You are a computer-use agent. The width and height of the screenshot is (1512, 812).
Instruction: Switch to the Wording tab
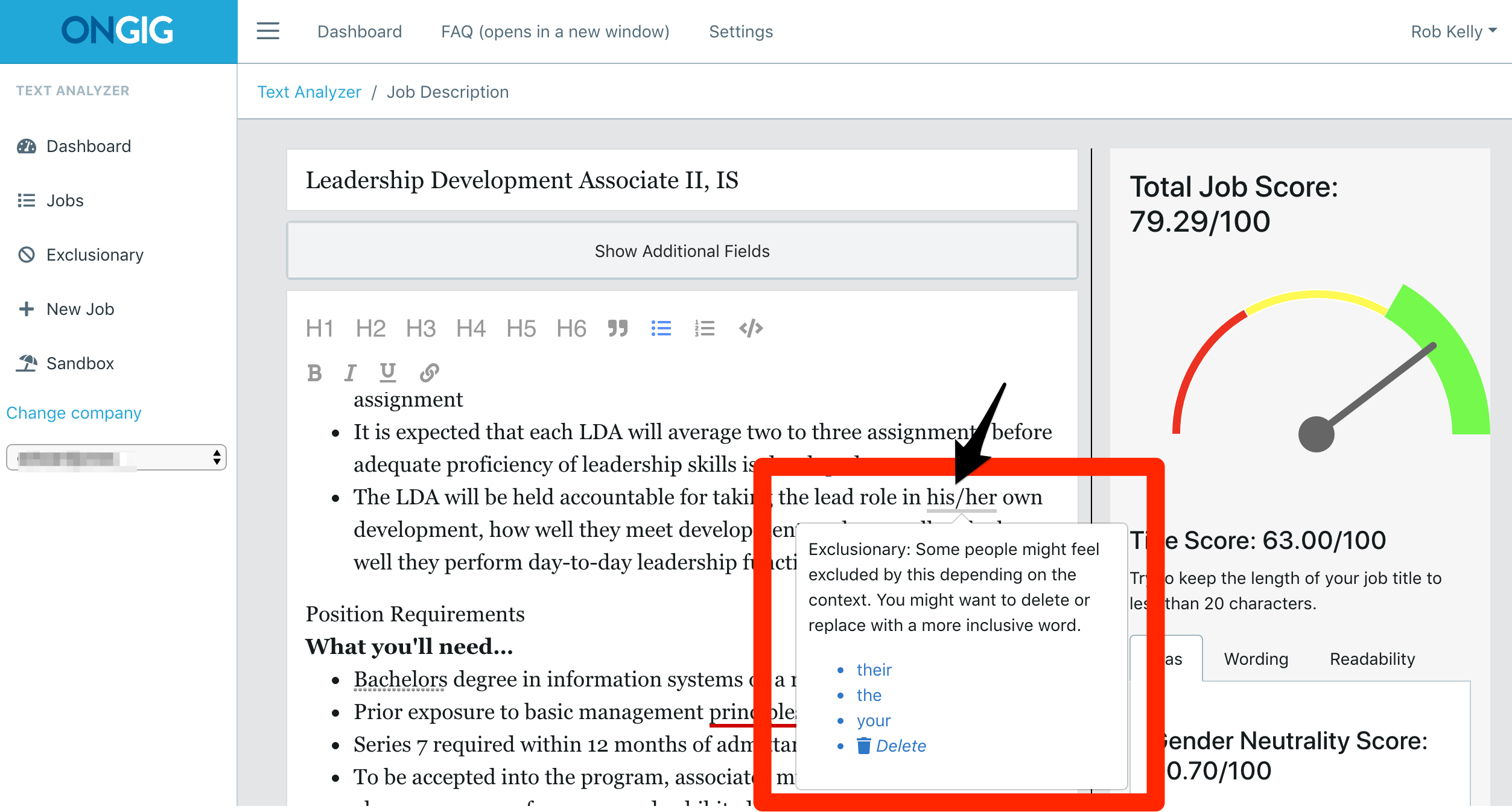pos(1256,659)
